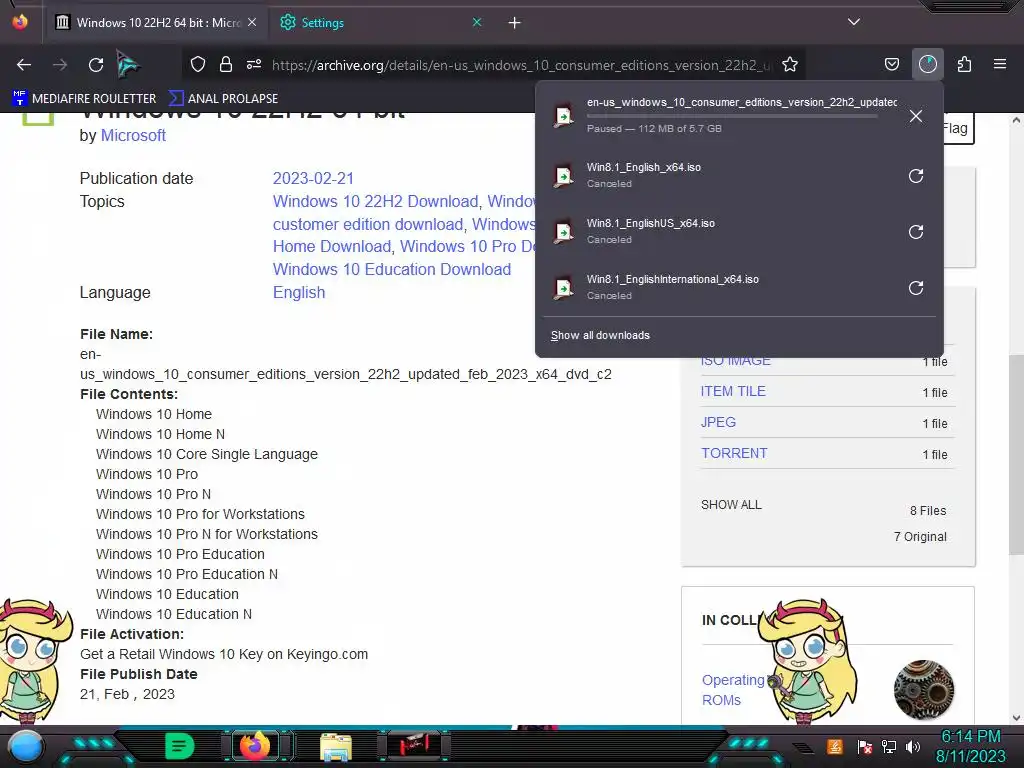Screen dimensions: 1024x768
Task: Cancel the paused Windows 10 download
Action: 916,116
